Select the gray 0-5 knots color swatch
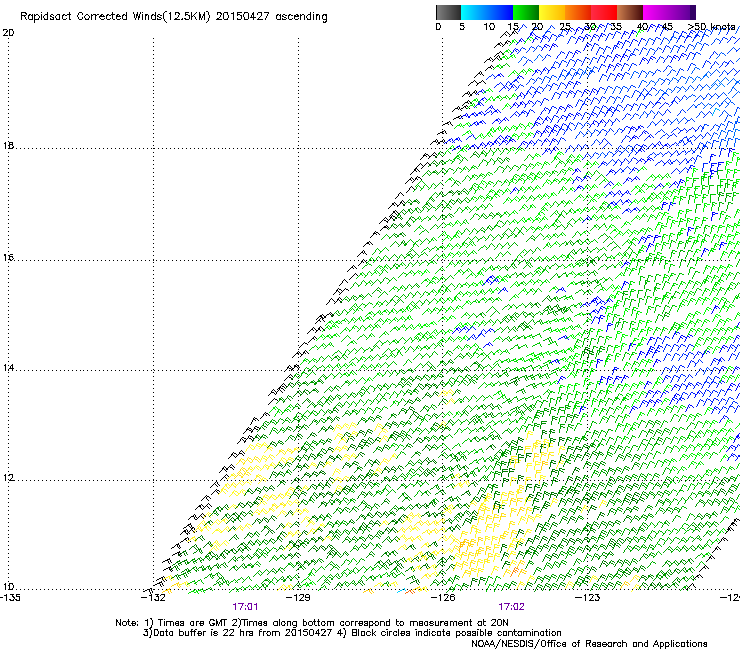740x650 pixels. pyautogui.click(x=448, y=12)
